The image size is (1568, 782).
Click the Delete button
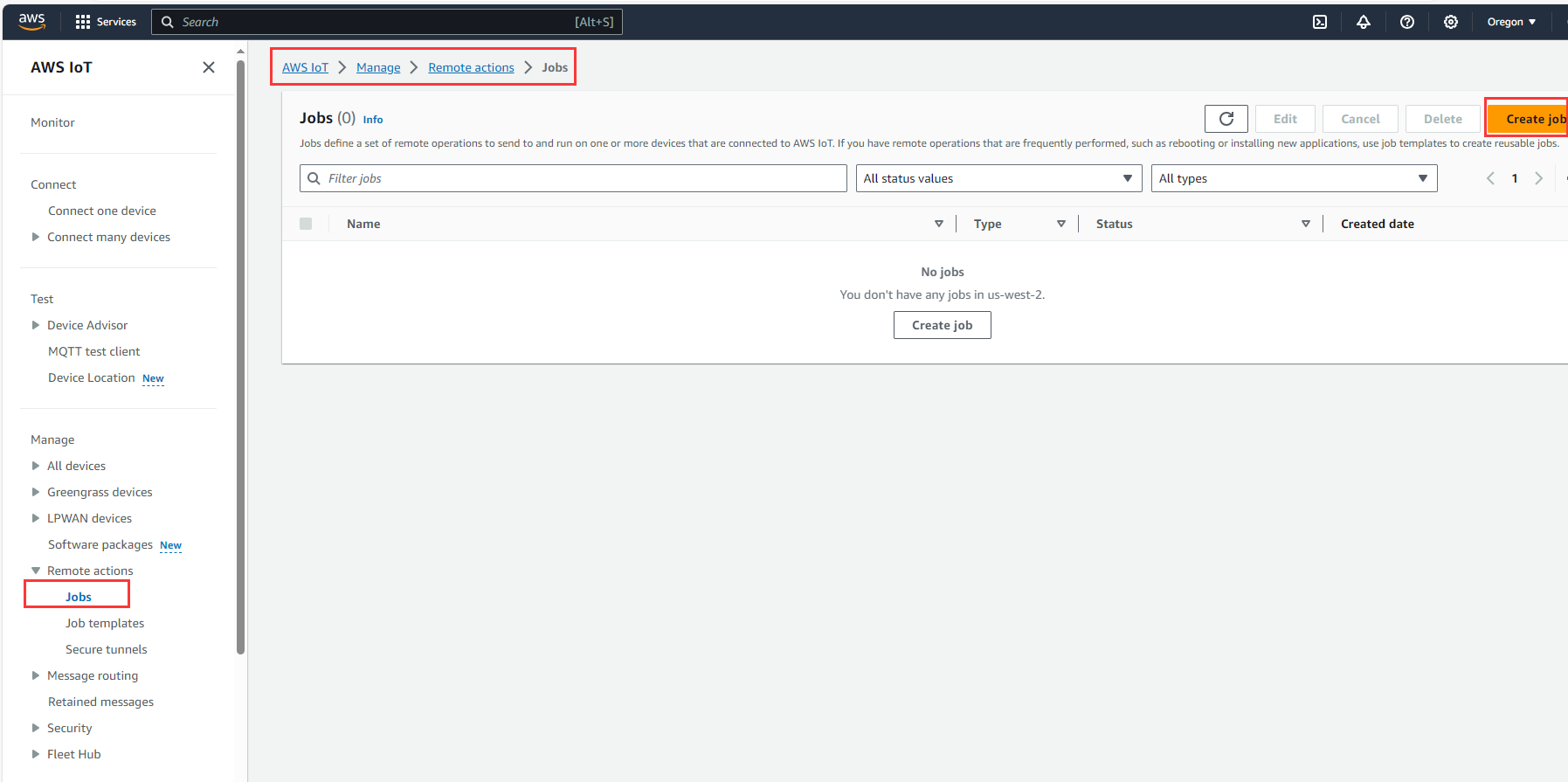(1443, 119)
